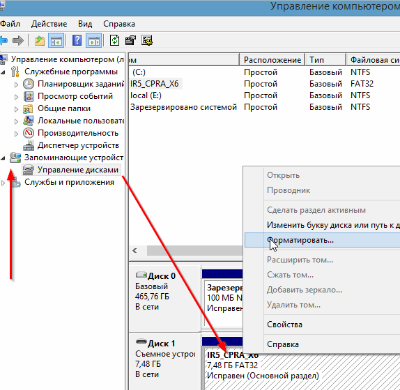This screenshot has width=400, height=390.
Task: Click the Служебные программы tools icon
Action: point(15,72)
